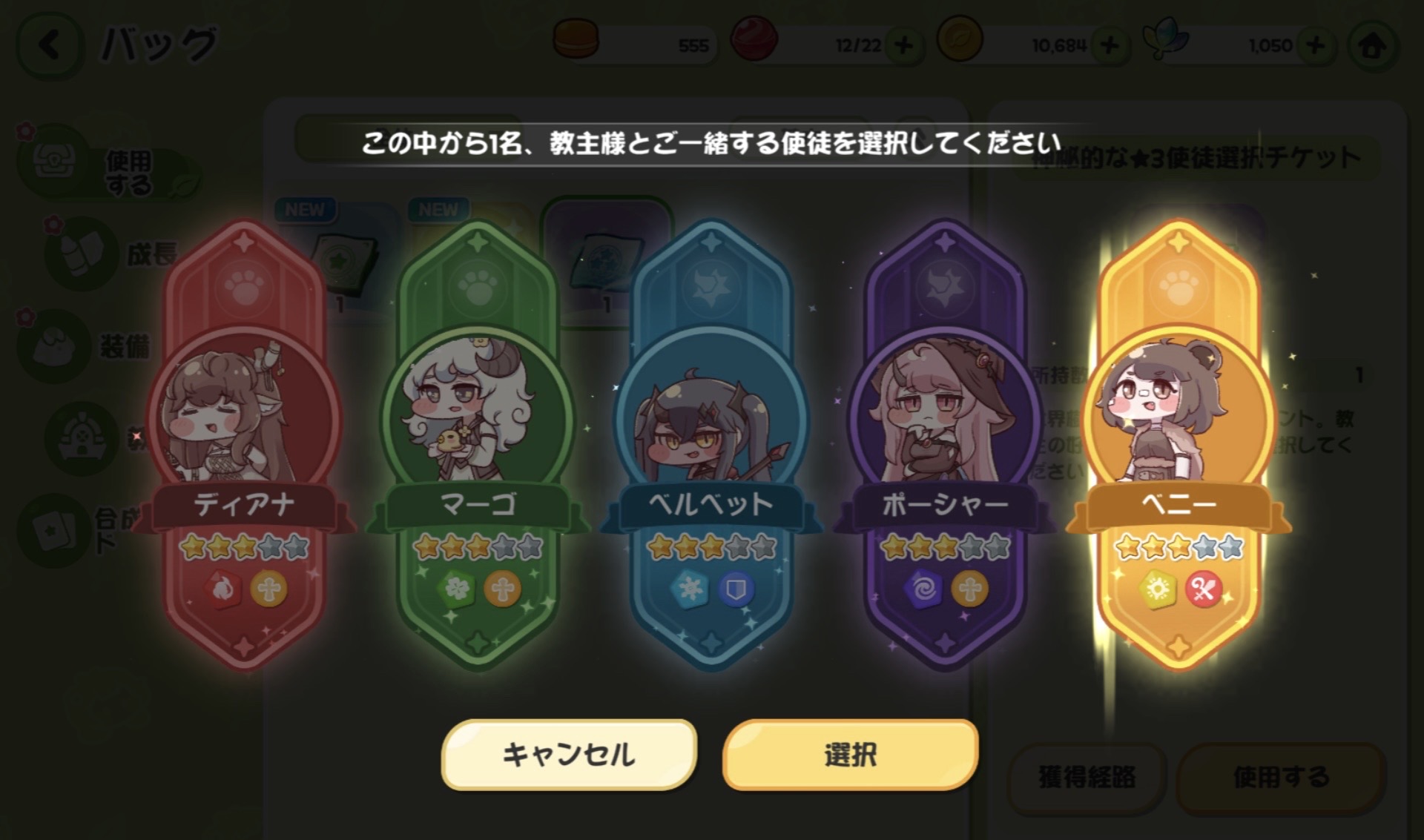Tap the back arrow icon
1424x840 pixels.
click(50, 45)
